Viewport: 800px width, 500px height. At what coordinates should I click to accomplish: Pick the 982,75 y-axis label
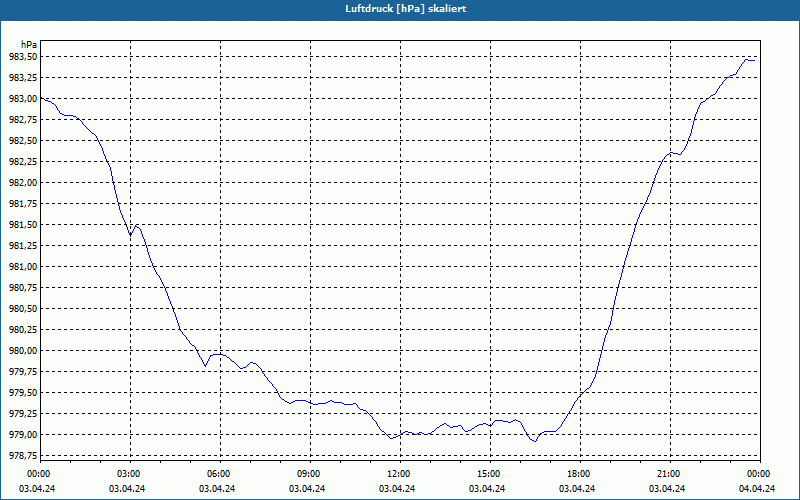pyautogui.click(x=23, y=119)
